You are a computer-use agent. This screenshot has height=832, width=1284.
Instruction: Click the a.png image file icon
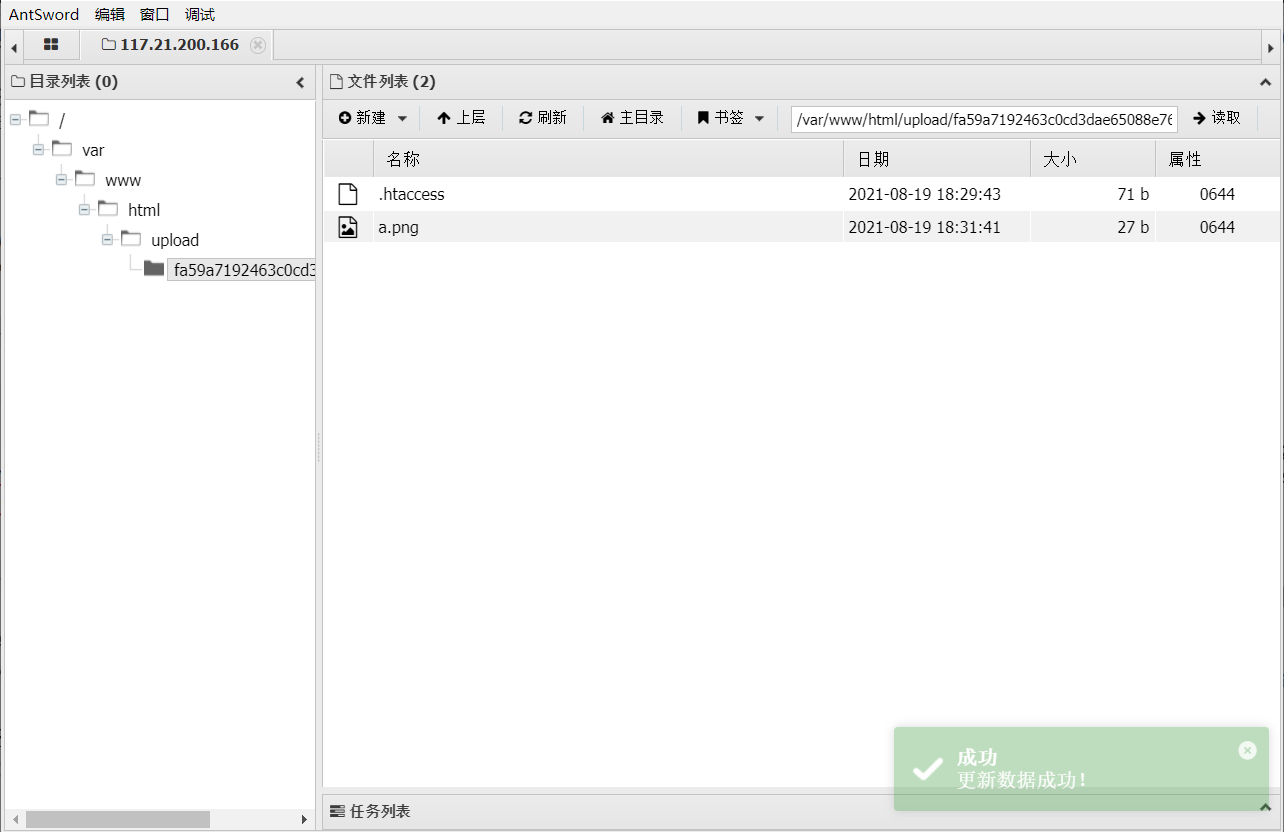pyautogui.click(x=347, y=227)
